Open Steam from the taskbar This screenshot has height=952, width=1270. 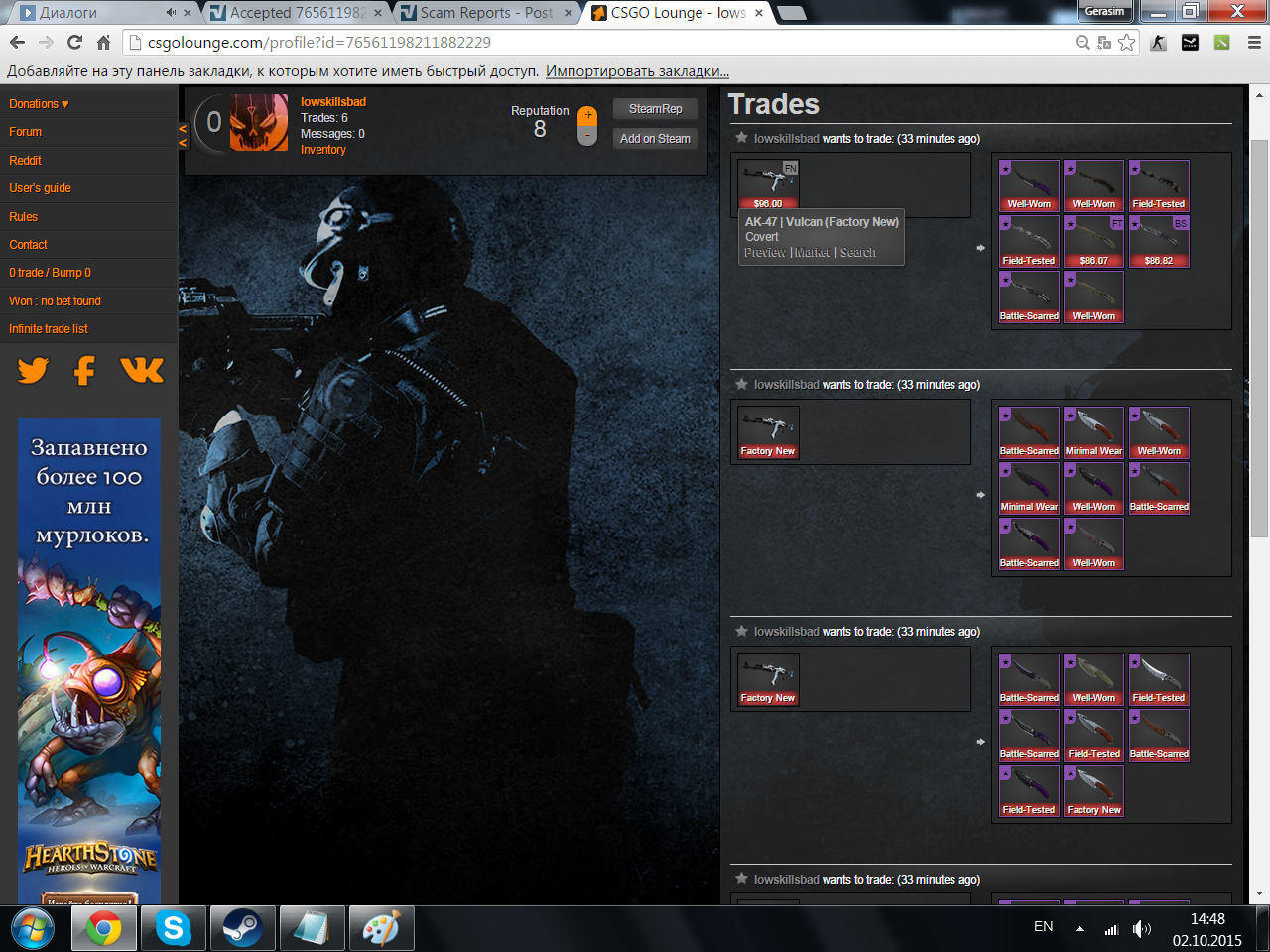[x=242, y=929]
